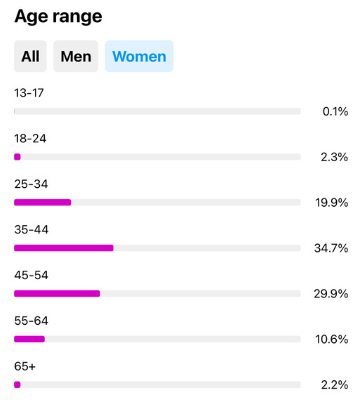Click the 25-34 magenta bar

(43, 202)
